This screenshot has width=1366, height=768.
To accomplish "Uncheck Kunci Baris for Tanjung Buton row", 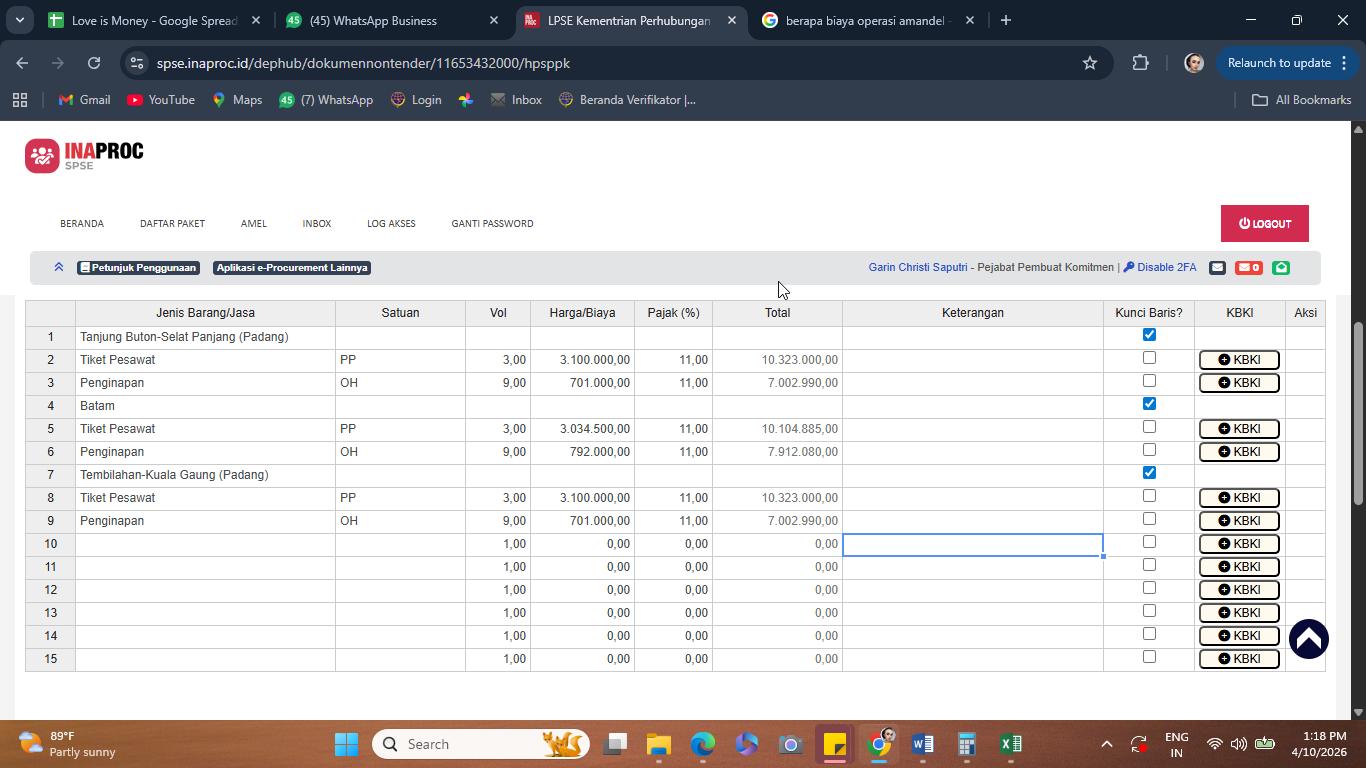I will [x=1149, y=335].
